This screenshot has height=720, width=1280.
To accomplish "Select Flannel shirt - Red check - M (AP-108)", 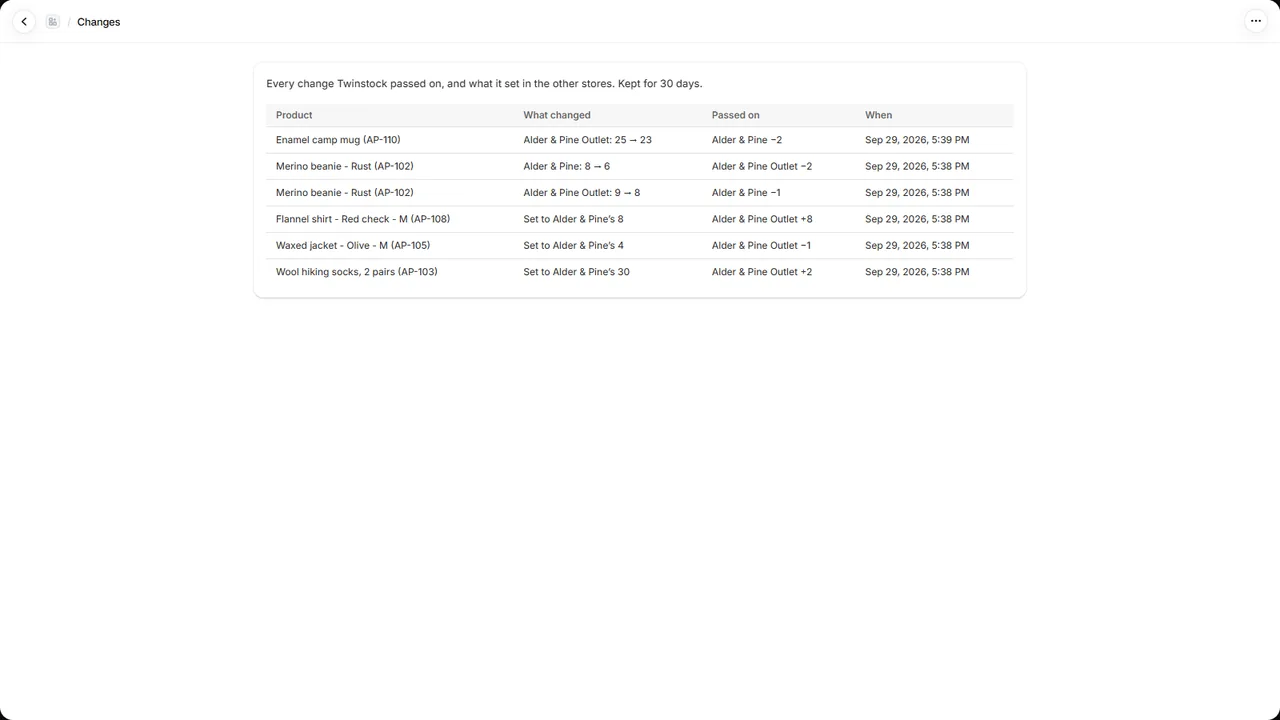I will (x=363, y=219).
